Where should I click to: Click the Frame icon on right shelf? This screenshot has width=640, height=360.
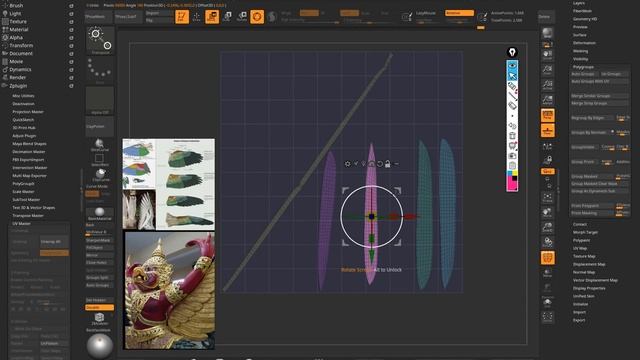click(547, 198)
